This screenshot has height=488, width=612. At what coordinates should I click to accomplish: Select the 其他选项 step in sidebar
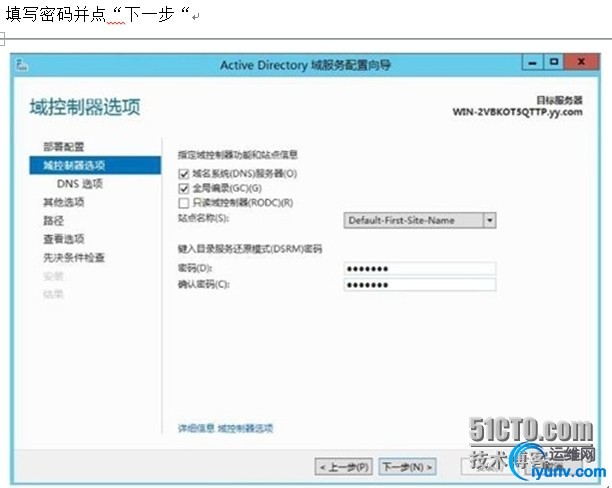click(x=63, y=202)
